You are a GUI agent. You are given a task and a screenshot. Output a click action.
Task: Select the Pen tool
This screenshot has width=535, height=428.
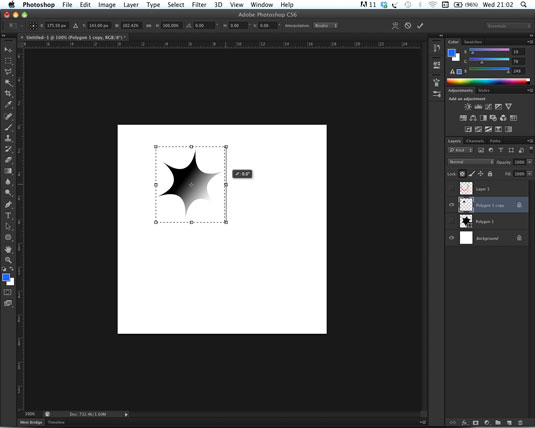8,204
